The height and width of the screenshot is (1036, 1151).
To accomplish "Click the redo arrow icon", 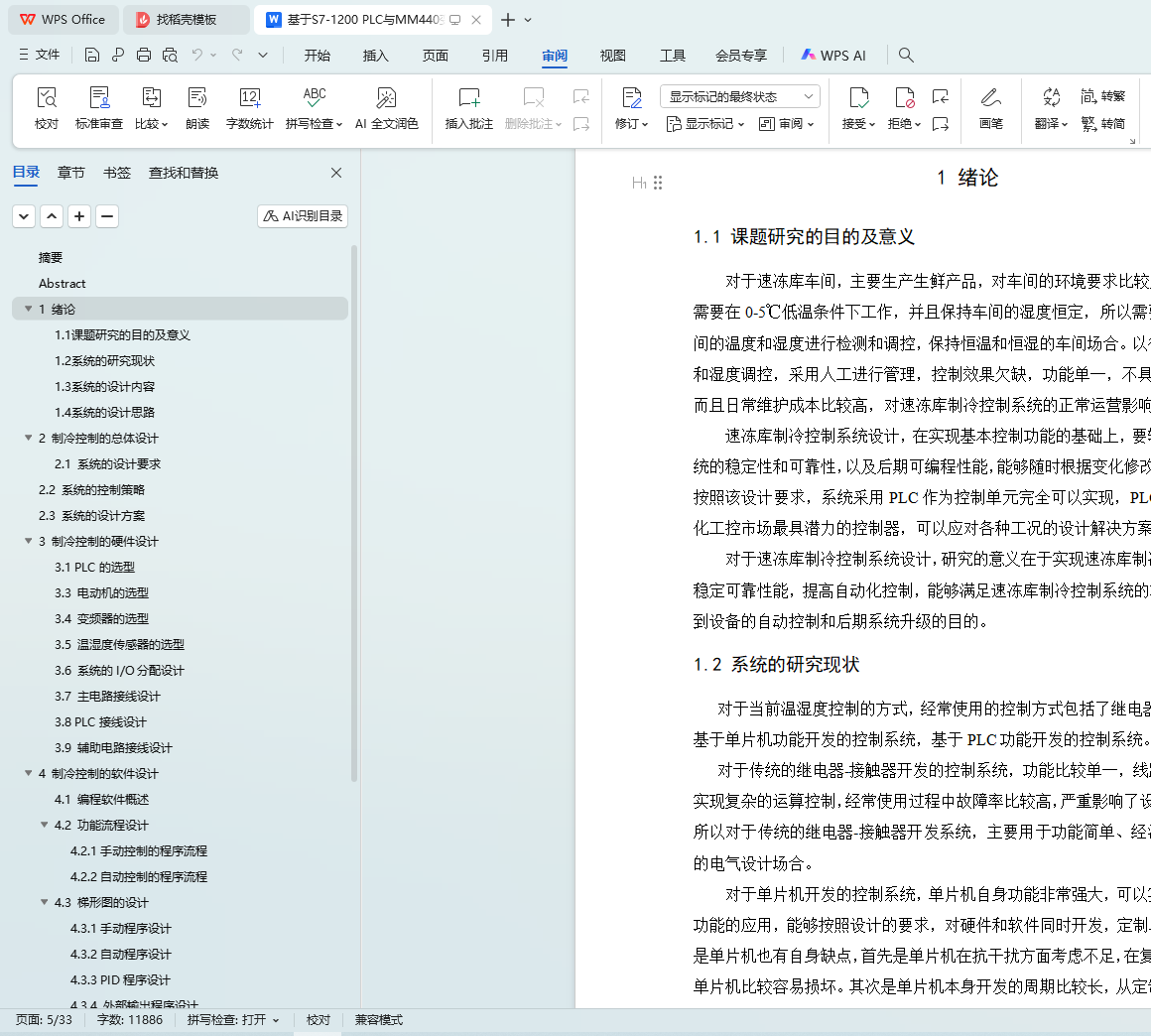I will click(x=237, y=55).
